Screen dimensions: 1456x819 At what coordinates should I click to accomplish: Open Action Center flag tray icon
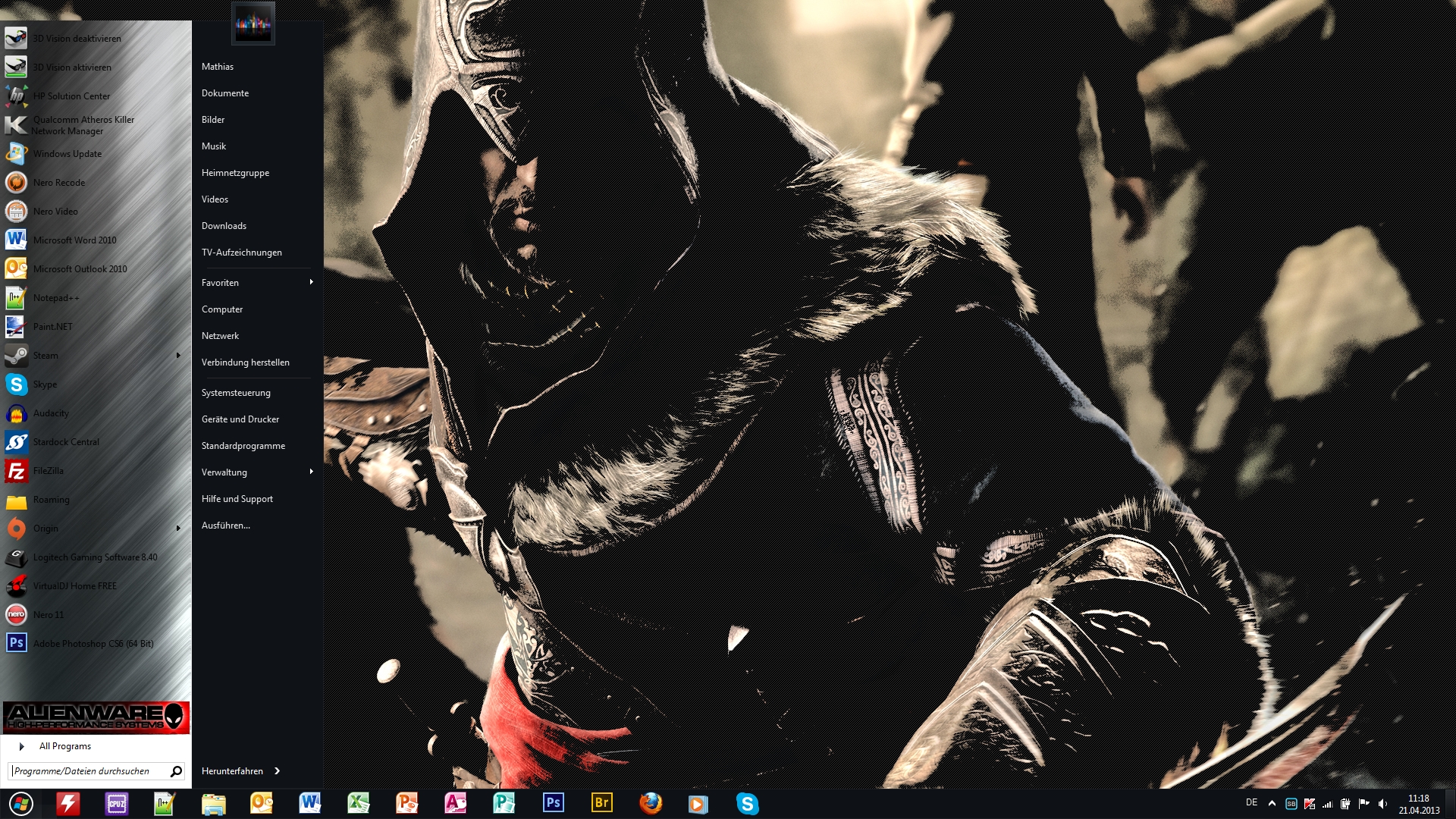1364,804
